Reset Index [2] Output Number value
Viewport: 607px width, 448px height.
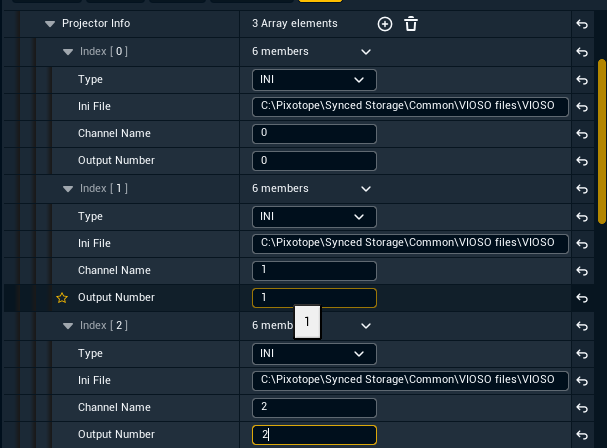(582, 435)
